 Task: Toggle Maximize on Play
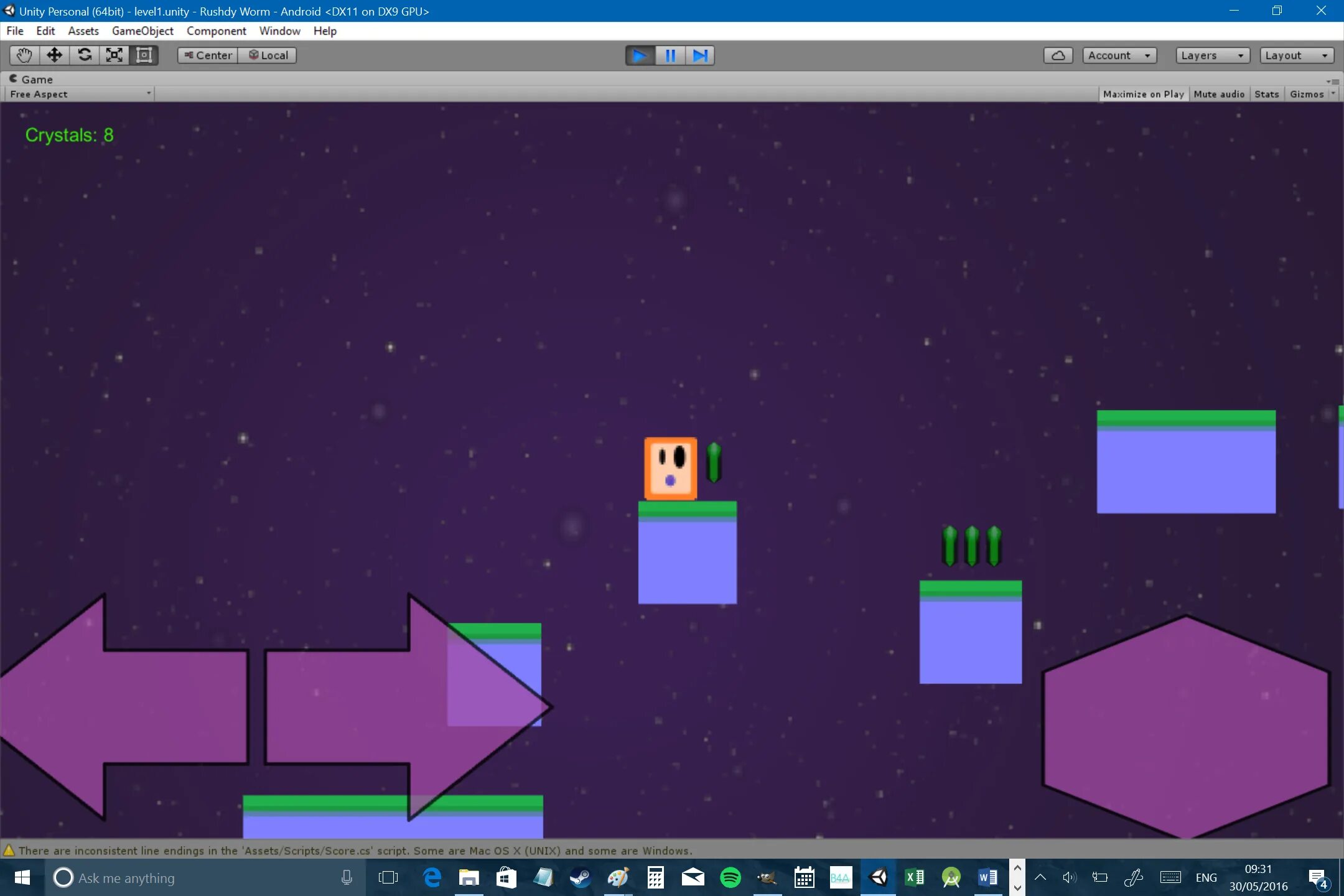[1143, 94]
